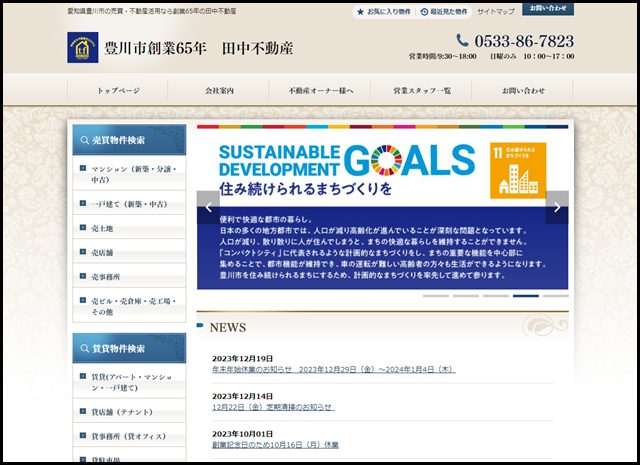The image size is (640, 465).
Task: Click the SDGs banner slide image
Action: pyautogui.click(x=382, y=207)
